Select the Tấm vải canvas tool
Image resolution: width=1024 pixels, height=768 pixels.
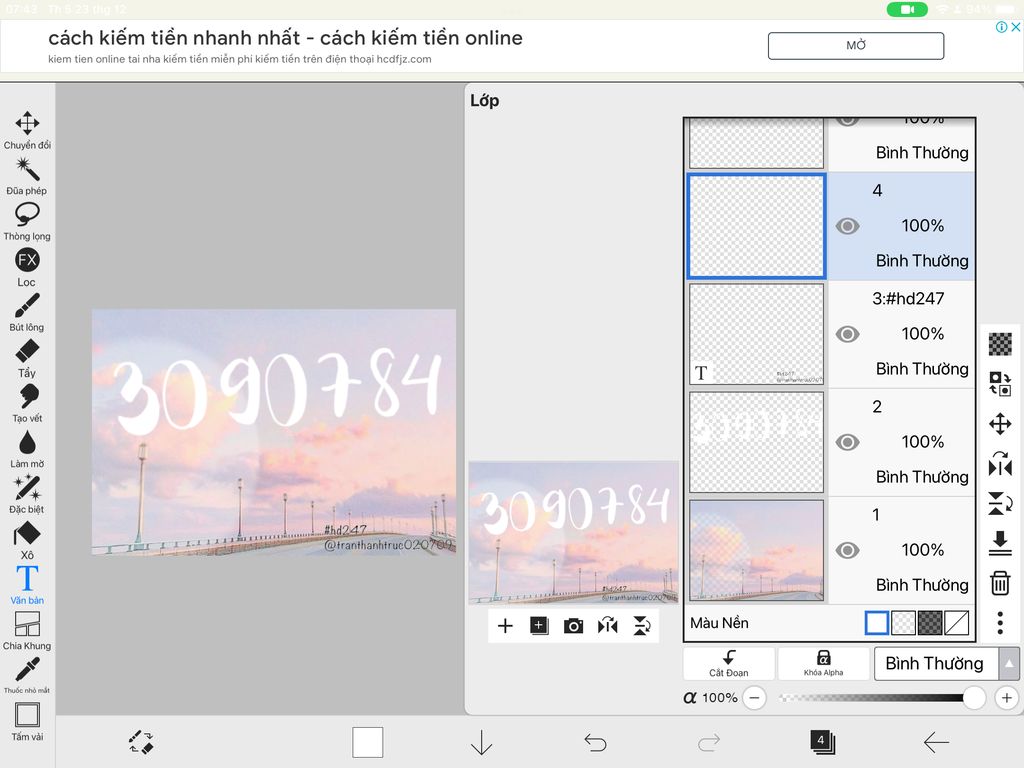click(27, 722)
